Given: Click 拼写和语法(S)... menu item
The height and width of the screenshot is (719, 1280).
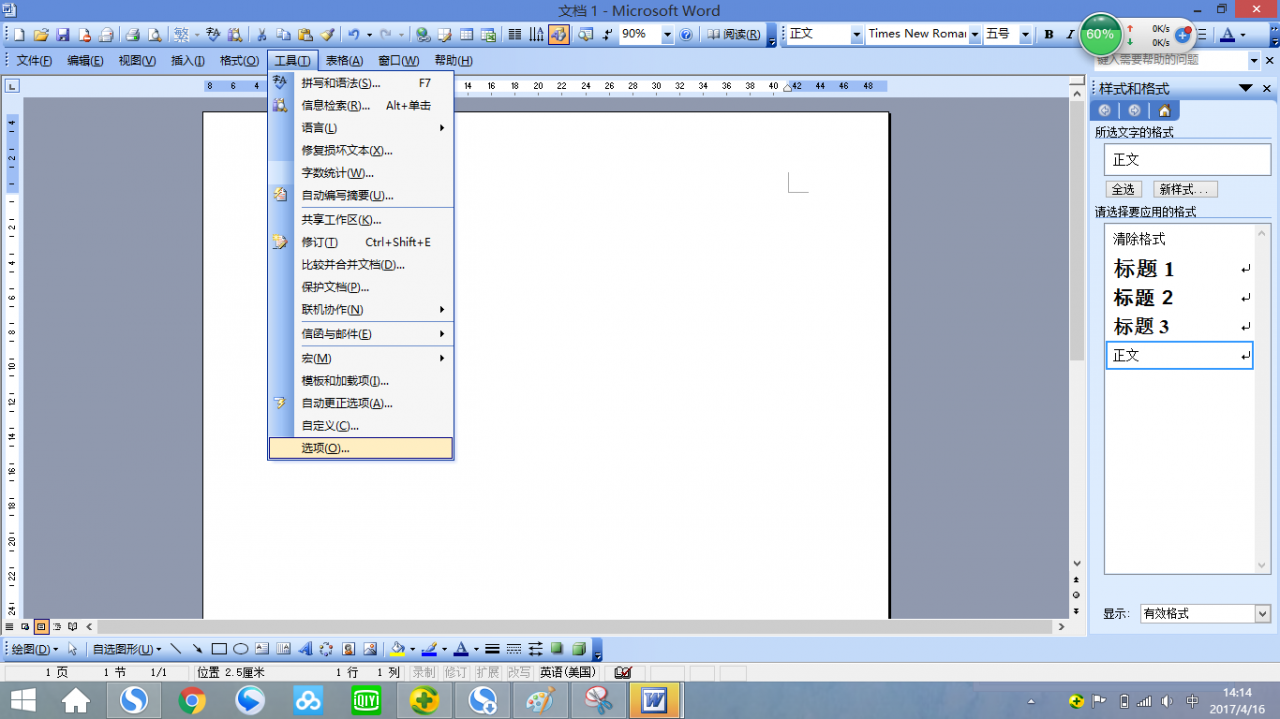Looking at the screenshot, I should 361,83.
